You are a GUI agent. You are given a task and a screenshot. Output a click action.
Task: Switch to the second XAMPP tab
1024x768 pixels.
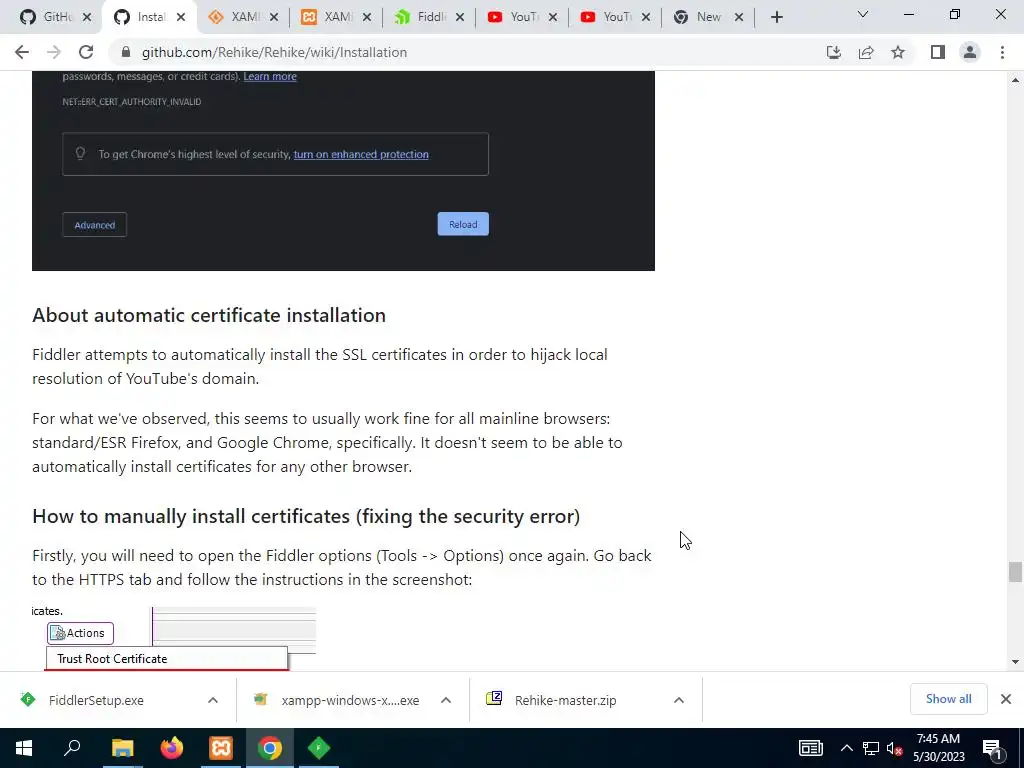(x=328, y=17)
